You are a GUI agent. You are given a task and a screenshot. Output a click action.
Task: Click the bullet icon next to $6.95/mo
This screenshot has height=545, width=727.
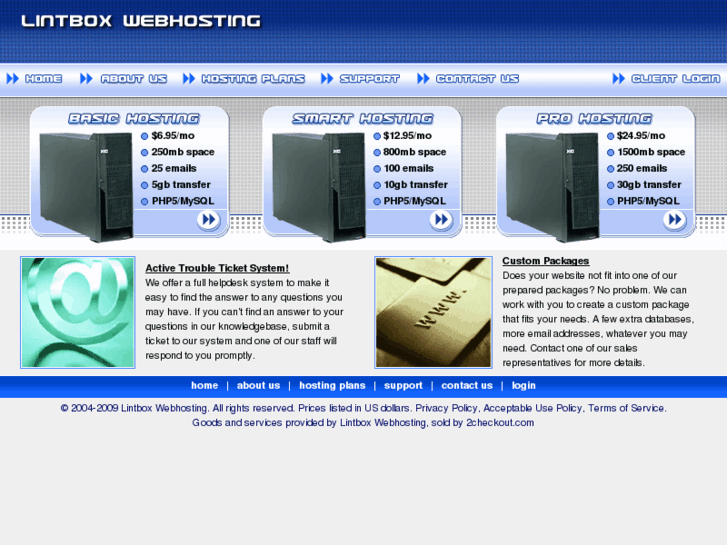(x=144, y=136)
